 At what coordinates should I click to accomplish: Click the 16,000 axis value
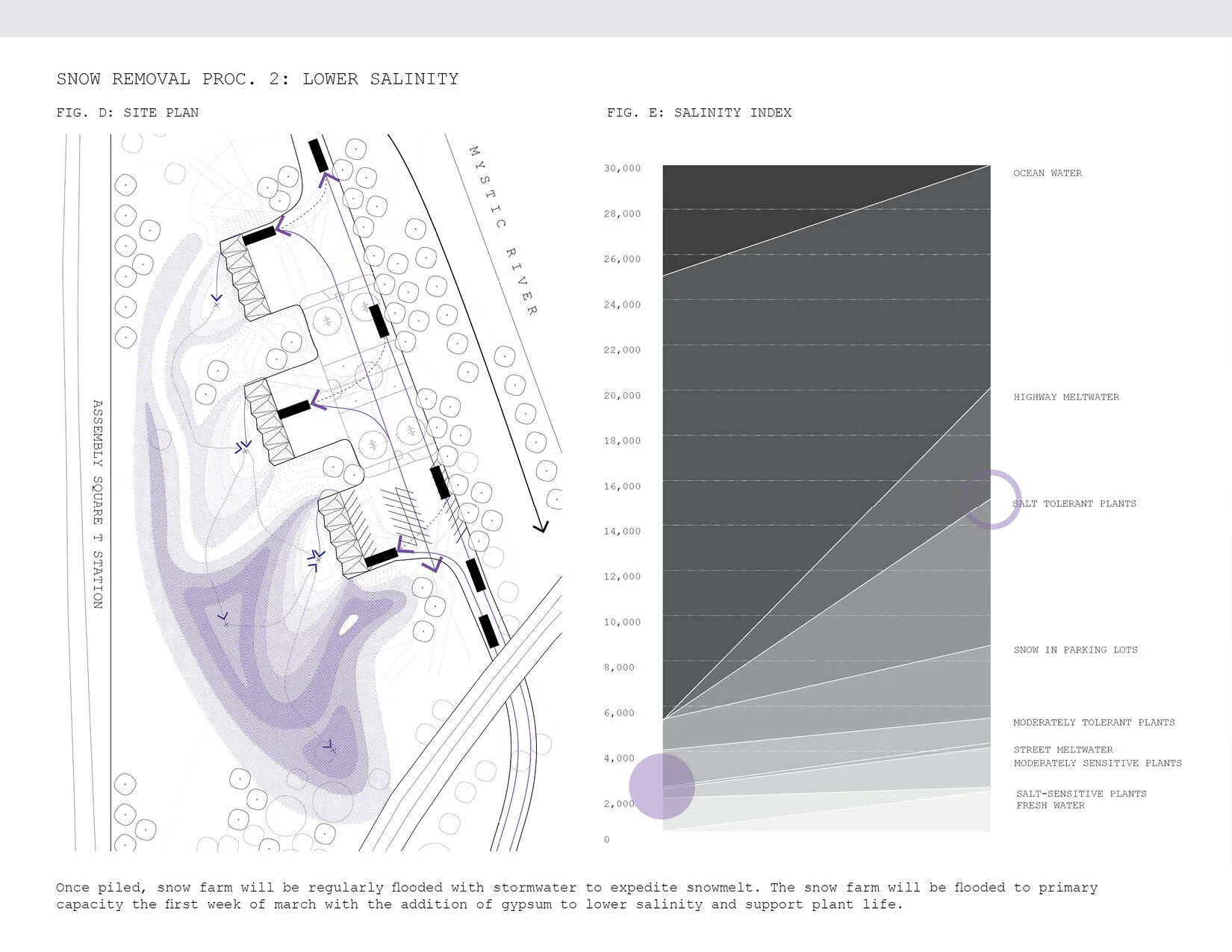(x=622, y=487)
